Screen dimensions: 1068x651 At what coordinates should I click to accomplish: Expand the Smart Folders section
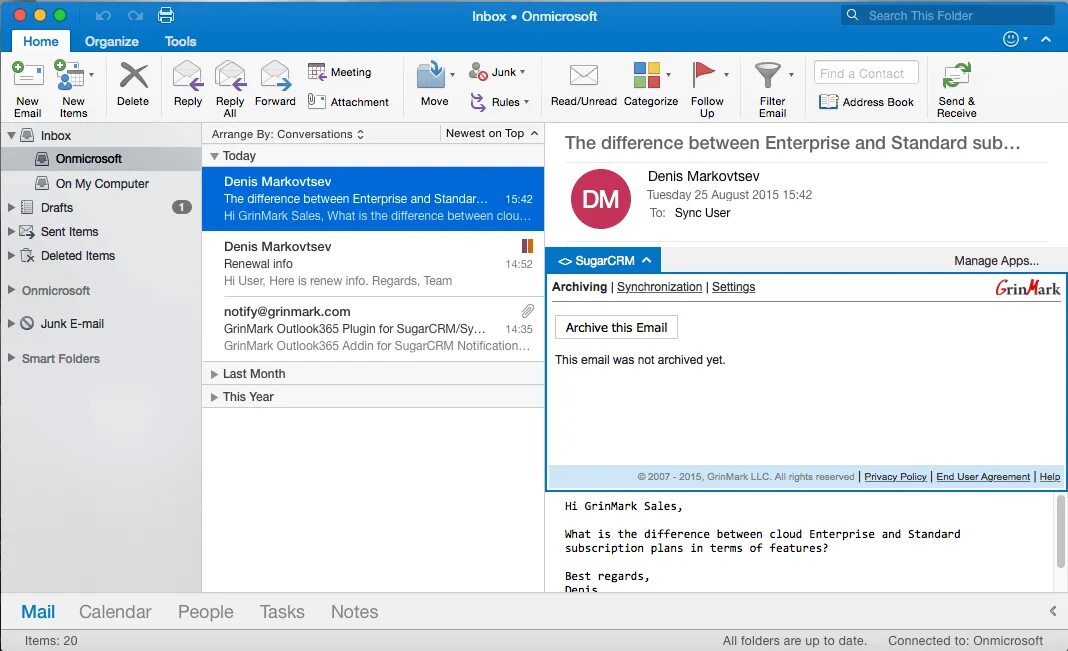coord(11,358)
